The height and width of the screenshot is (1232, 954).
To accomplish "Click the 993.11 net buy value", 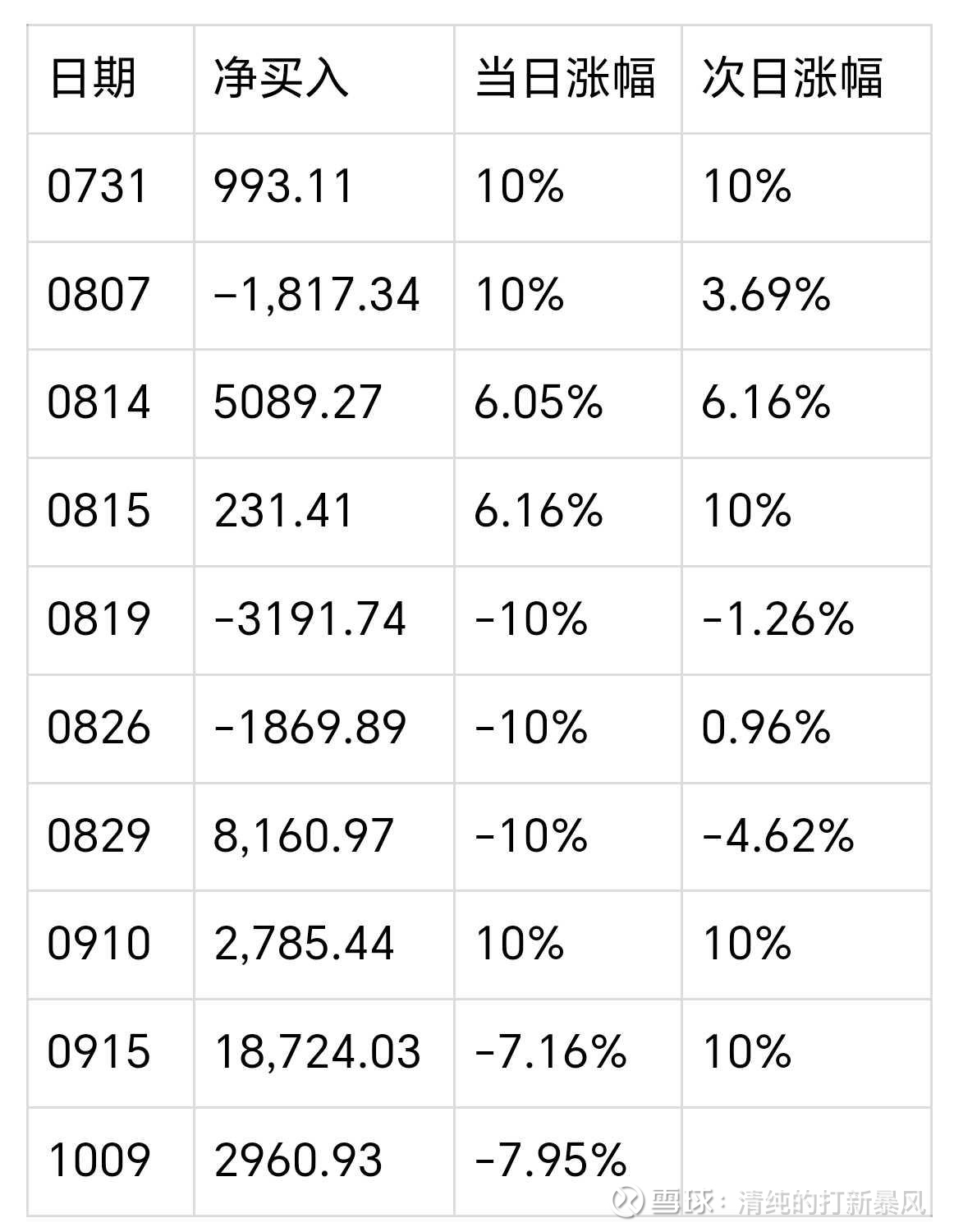I will click(x=283, y=186).
